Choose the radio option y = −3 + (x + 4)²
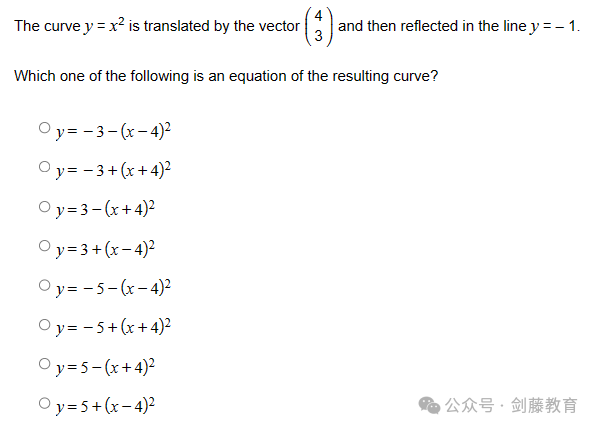The height and width of the screenshot is (429, 597). click(45, 167)
